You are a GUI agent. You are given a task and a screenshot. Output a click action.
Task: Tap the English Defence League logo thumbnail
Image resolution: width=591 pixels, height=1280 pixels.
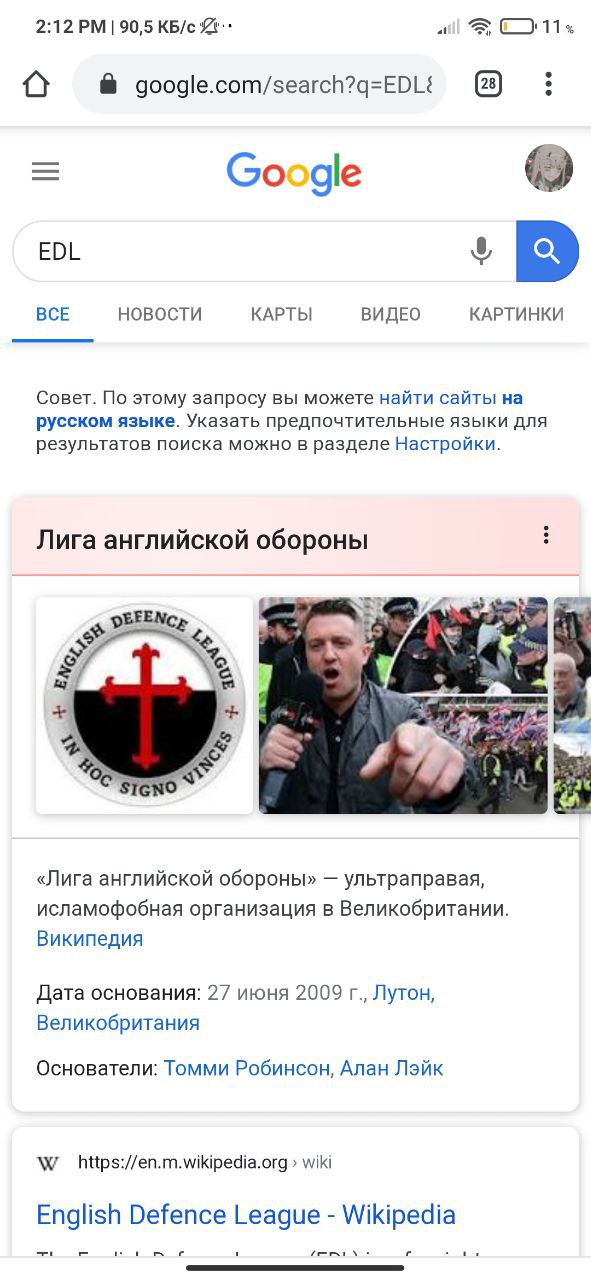click(x=144, y=705)
